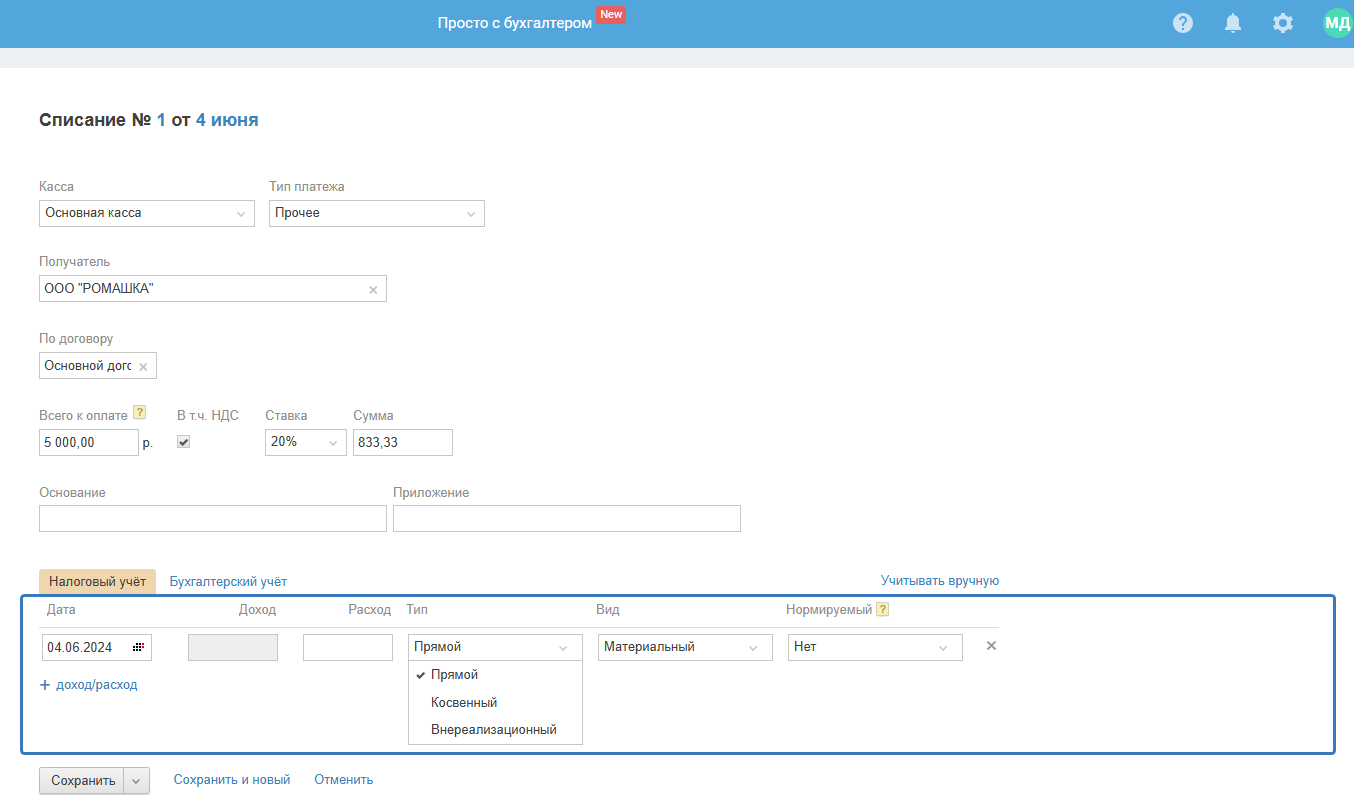Open settings gear icon
Viewport: 1354px width, 799px height.
(x=1283, y=23)
